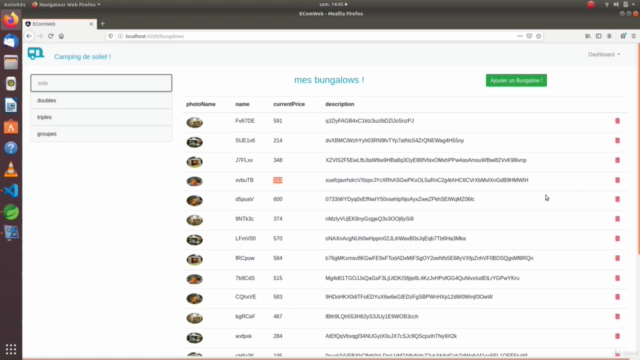
Task: Click the photoName column header
Action: 201,104
